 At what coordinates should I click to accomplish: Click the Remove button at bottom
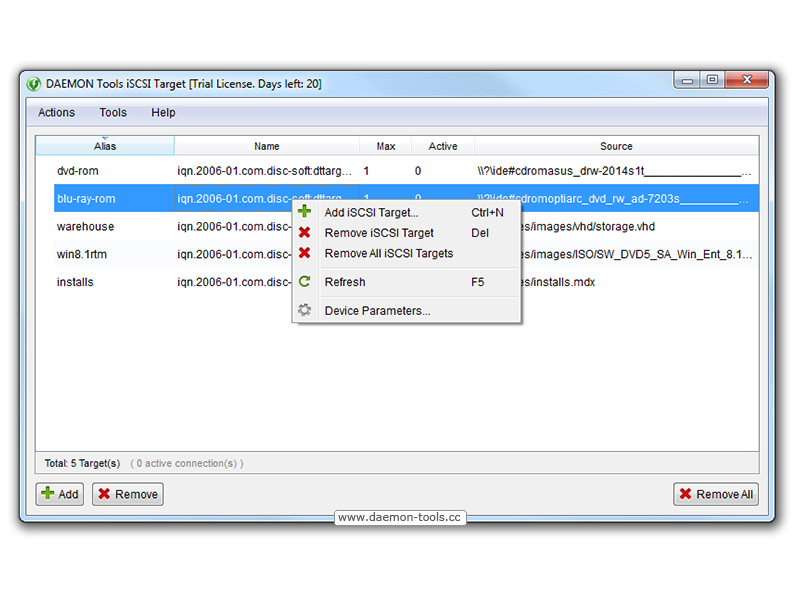click(x=128, y=494)
